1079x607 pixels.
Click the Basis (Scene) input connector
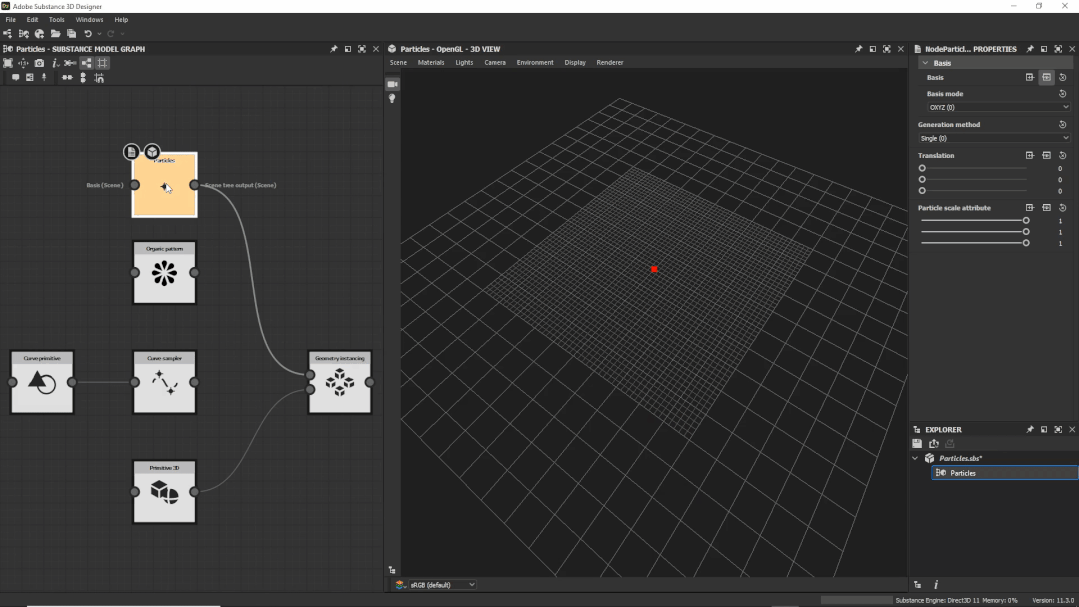pyautogui.click(x=135, y=185)
